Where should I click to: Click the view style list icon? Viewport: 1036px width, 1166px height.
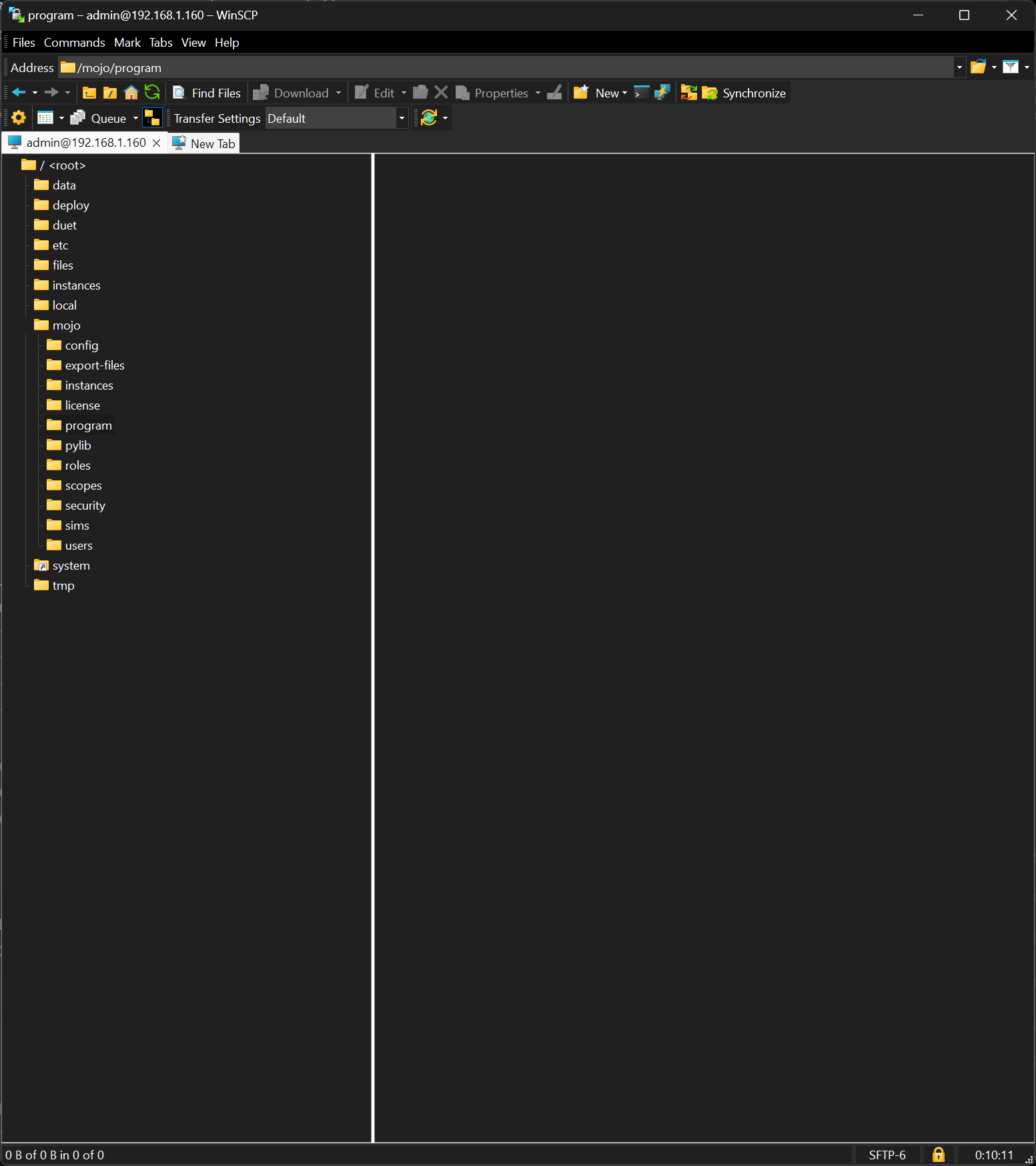[x=45, y=118]
